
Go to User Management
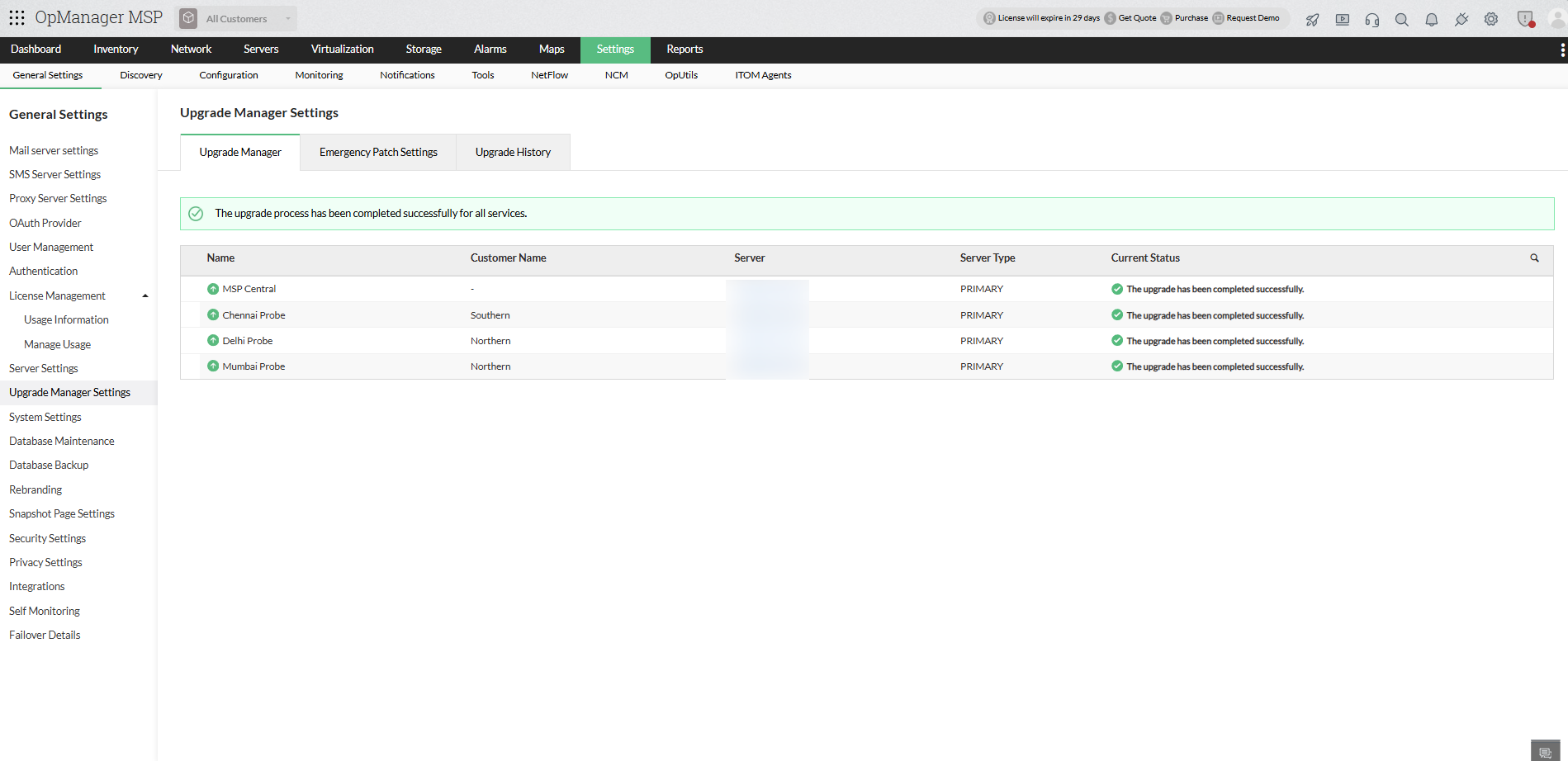51,248
